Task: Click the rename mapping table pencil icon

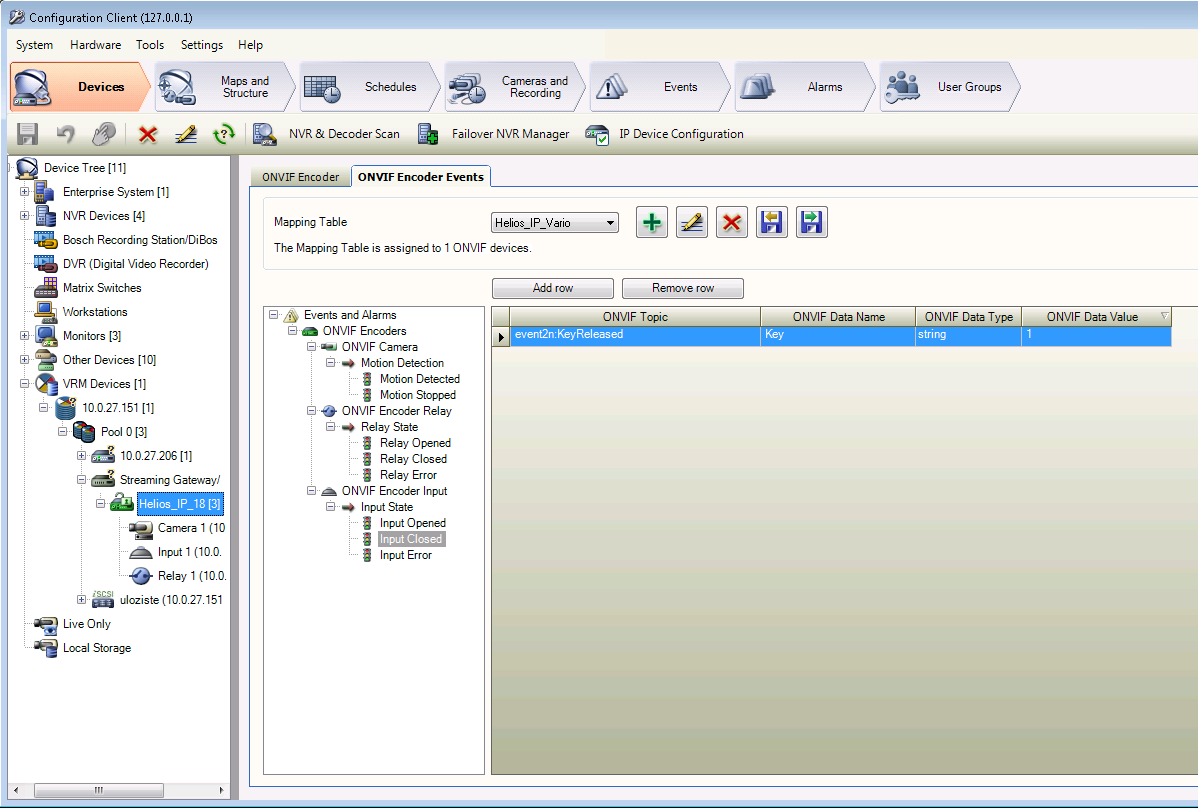Action: pos(691,222)
